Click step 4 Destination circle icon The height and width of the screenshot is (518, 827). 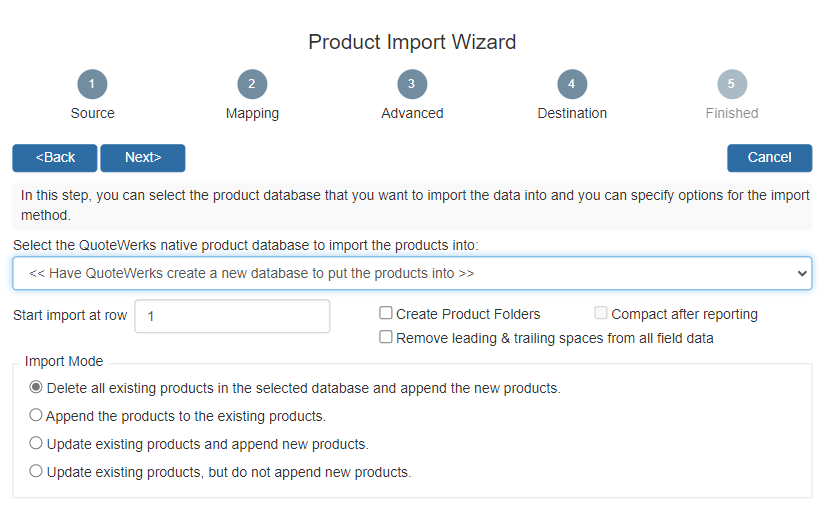572,84
